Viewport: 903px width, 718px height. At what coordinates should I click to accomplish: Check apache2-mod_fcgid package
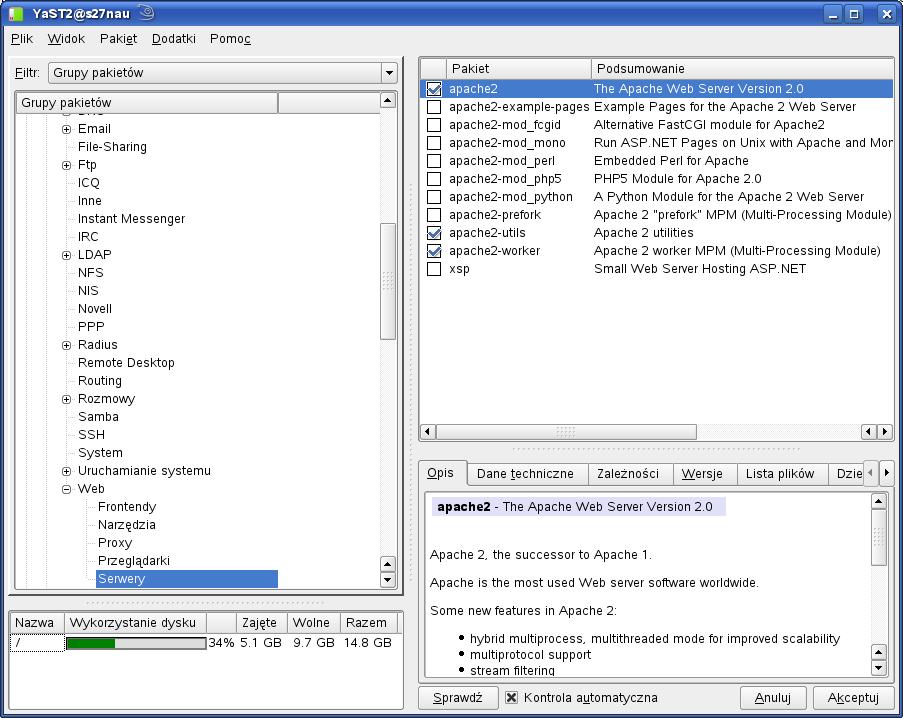[434, 125]
